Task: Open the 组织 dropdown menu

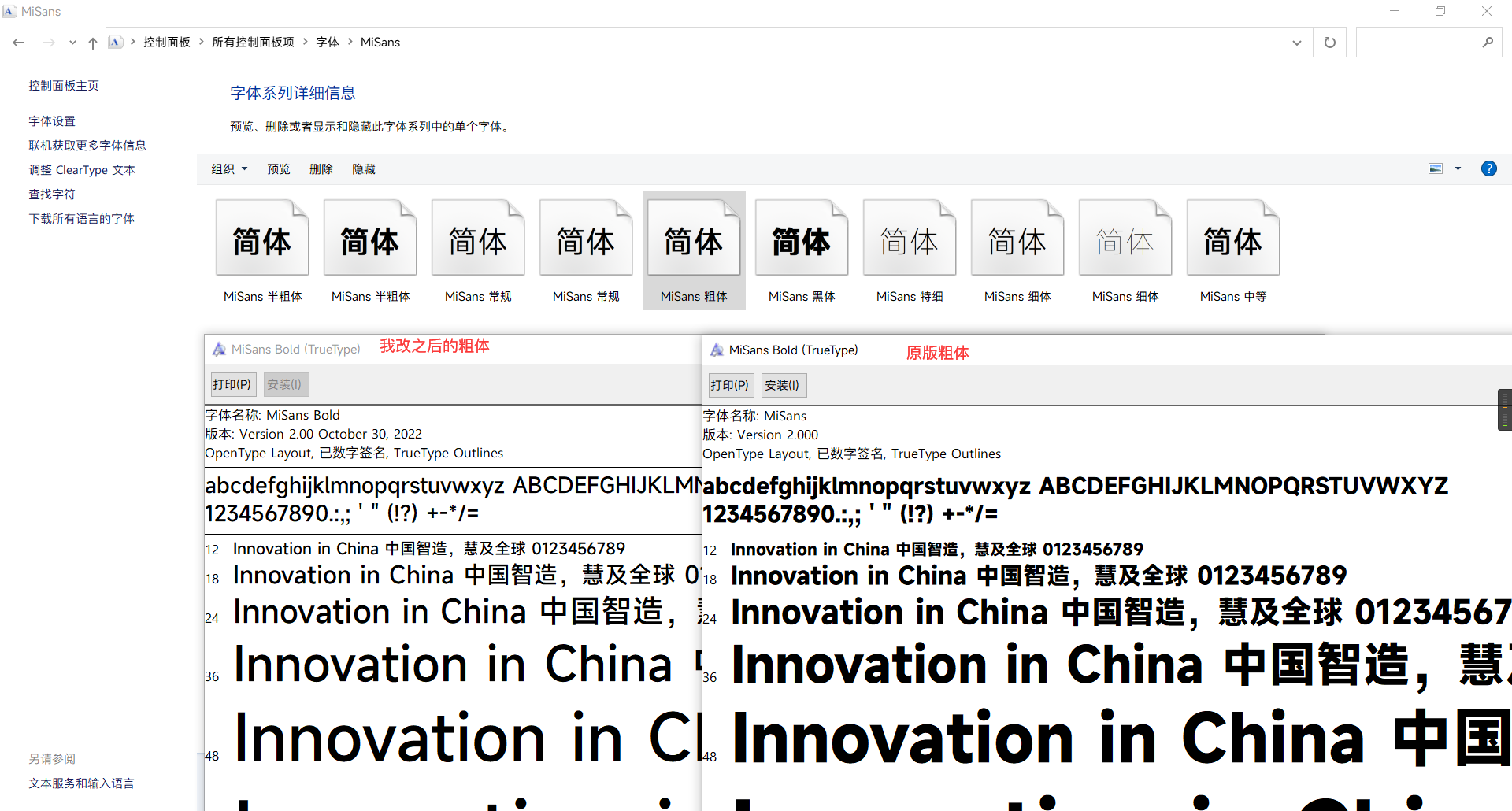Action: [229, 169]
